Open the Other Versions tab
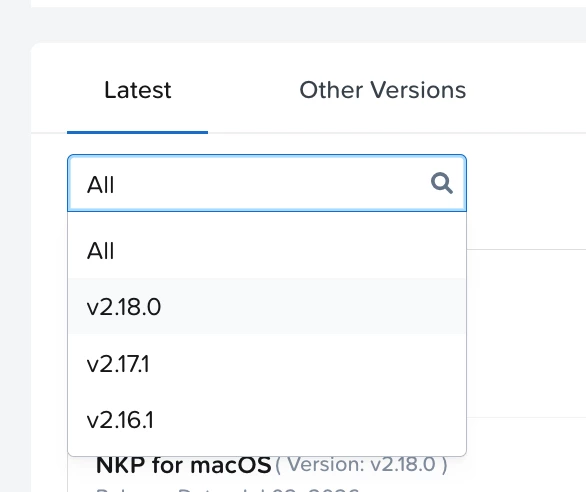 383,90
